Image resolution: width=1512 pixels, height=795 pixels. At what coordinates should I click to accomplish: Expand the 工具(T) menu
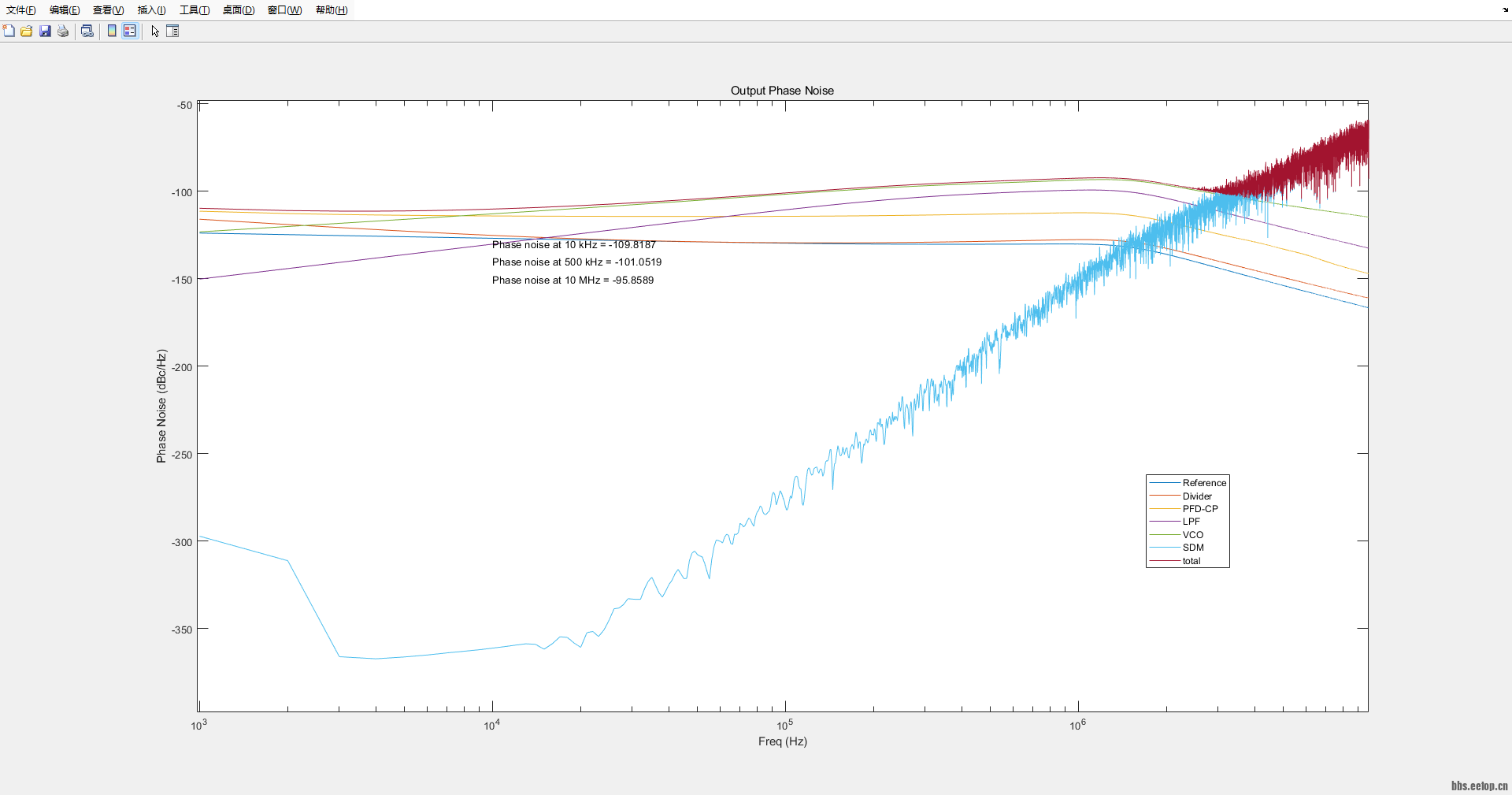tap(195, 10)
